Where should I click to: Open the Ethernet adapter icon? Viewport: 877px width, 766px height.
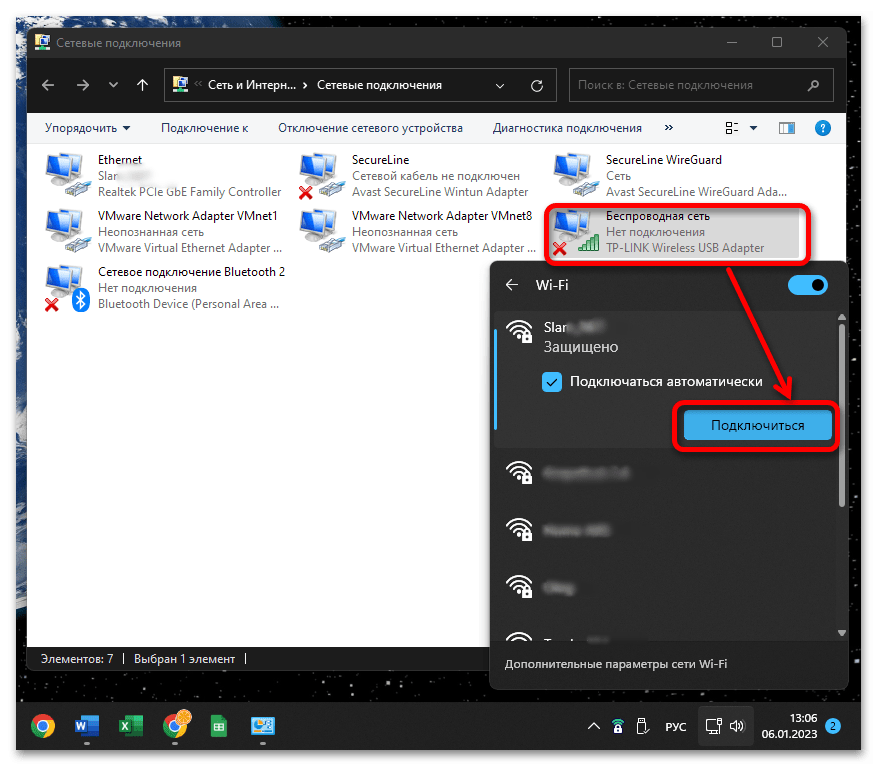pos(68,176)
